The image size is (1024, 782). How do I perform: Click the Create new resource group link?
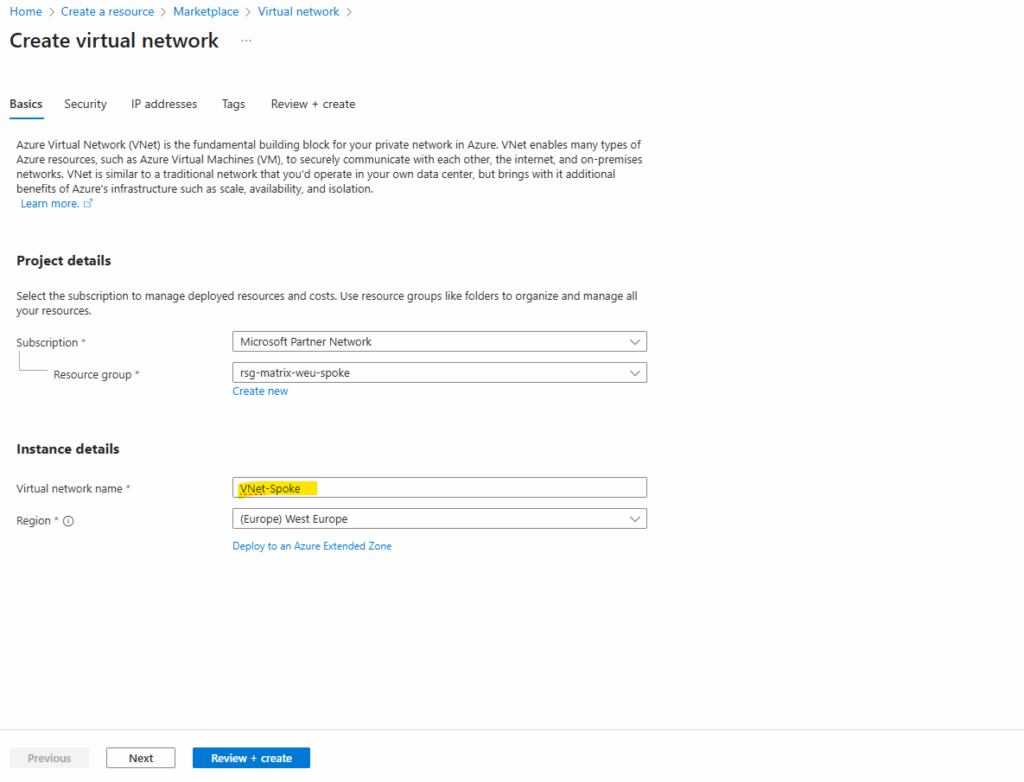pos(260,391)
